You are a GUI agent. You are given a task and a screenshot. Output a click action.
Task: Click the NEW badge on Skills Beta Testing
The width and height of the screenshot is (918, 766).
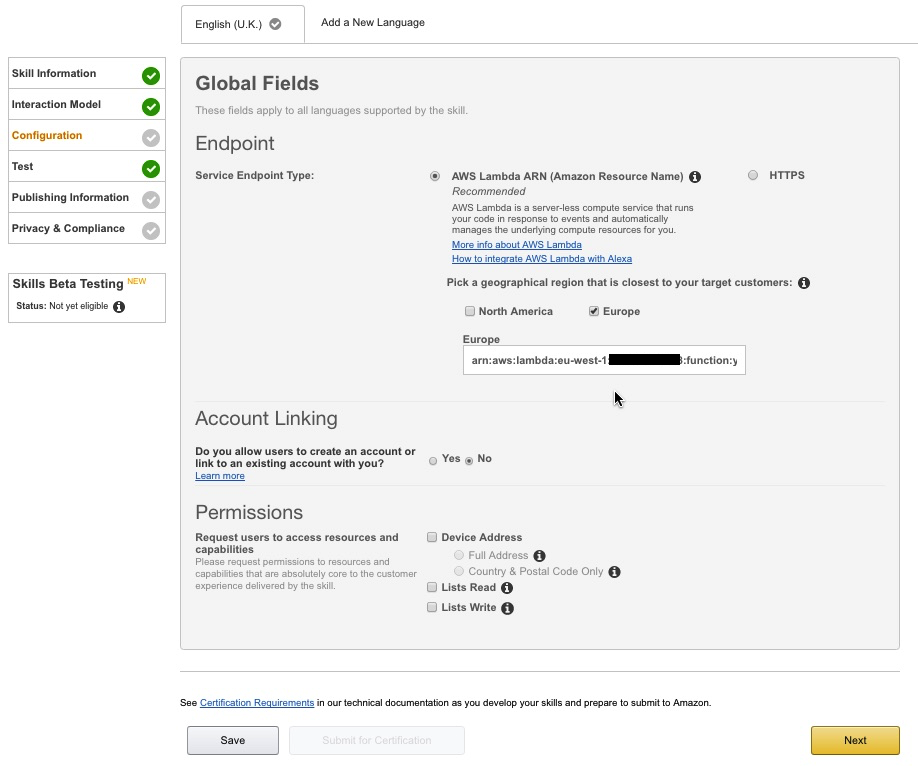click(x=136, y=281)
